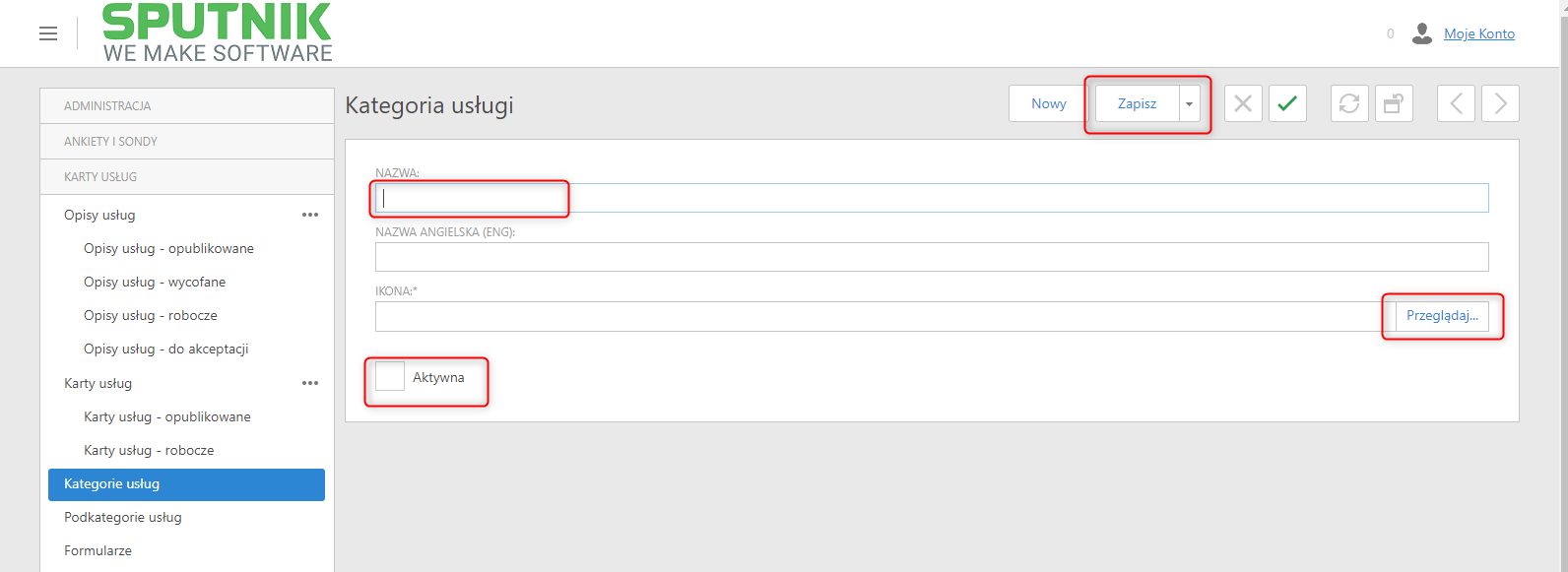Open the Zapisz dropdown arrow
1568x572 pixels.
(1190, 103)
